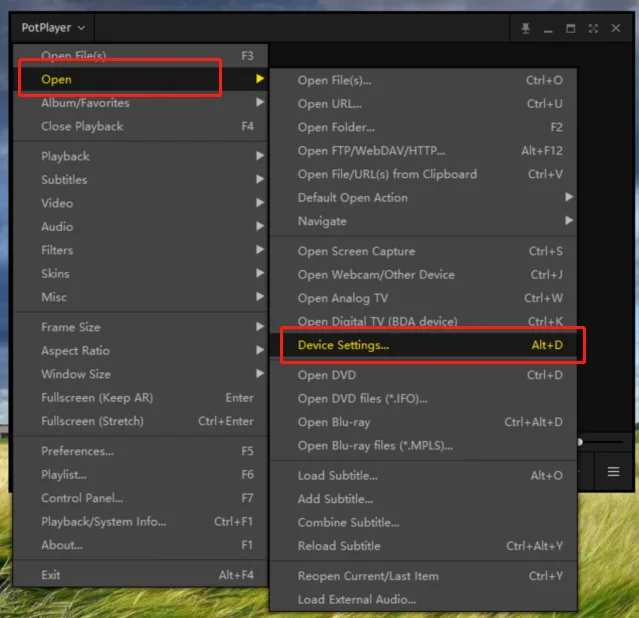Choose Load External Audio...
639x618 pixels.
coord(423,600)
